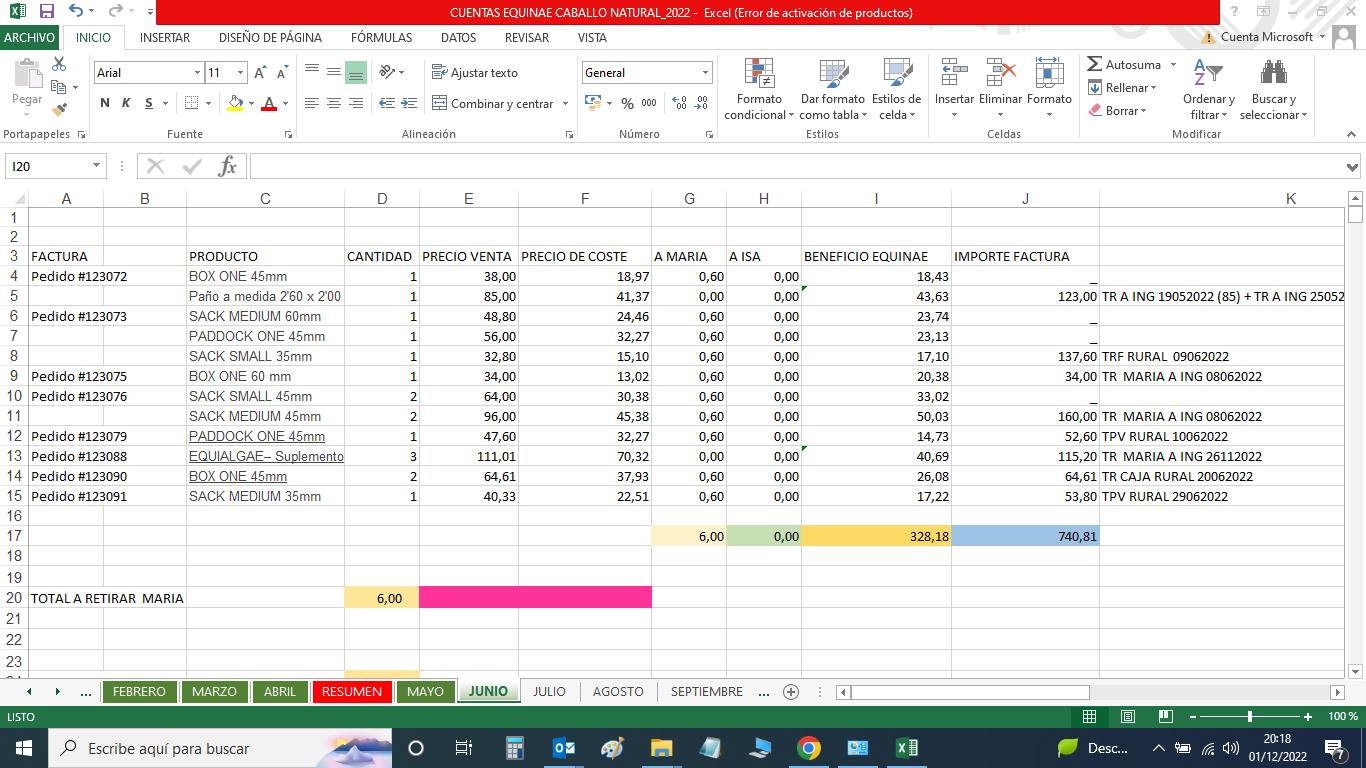Switch to the RESUMEN sheet tab
1366x768 pixels.
pos(351,691)
